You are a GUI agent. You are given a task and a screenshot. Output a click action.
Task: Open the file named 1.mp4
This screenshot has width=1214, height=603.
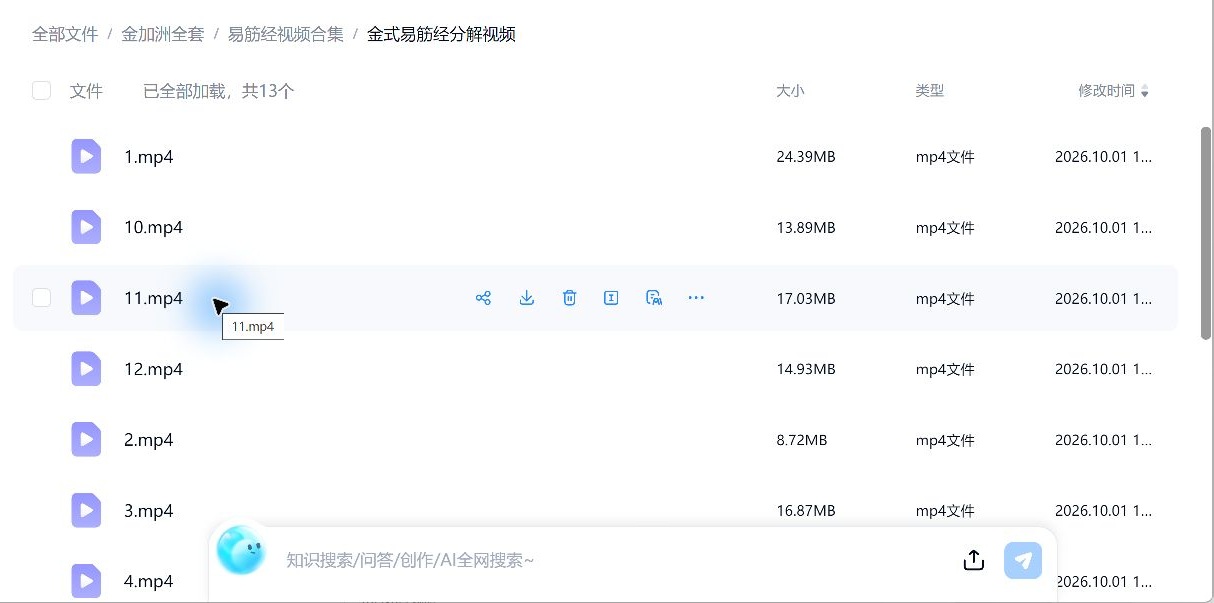pyautogui.click(x=149, y=157)
